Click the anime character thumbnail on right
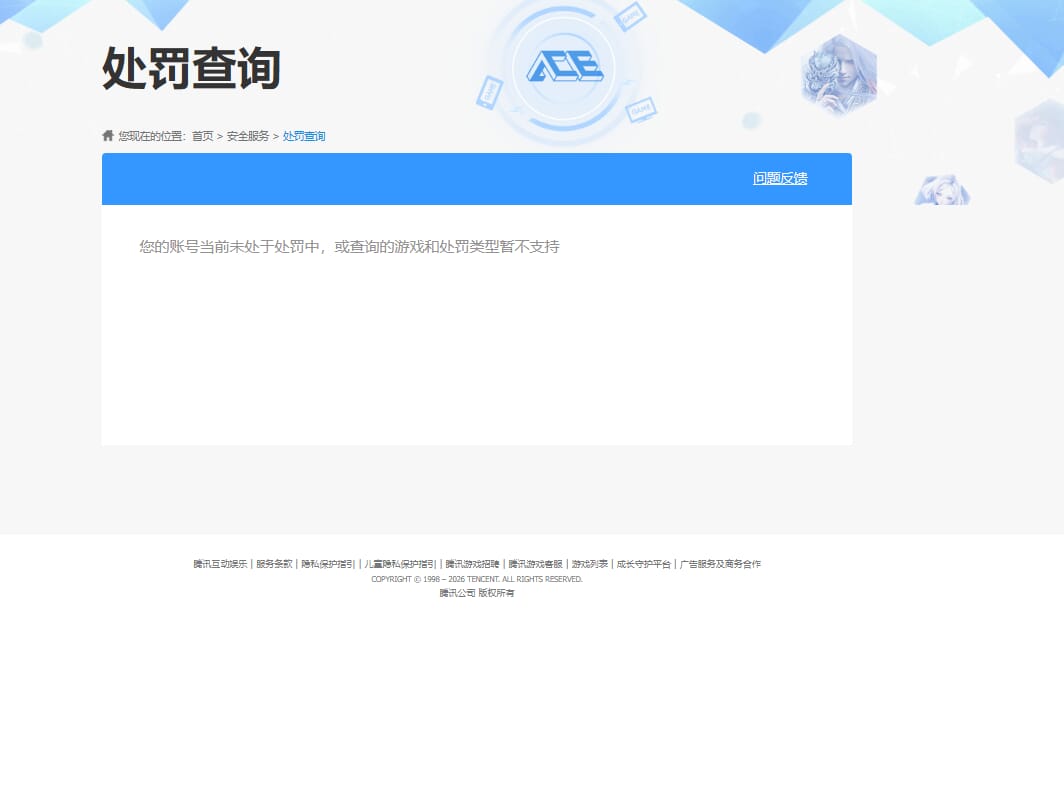1064x786 pixels. (x=940, y=188)
